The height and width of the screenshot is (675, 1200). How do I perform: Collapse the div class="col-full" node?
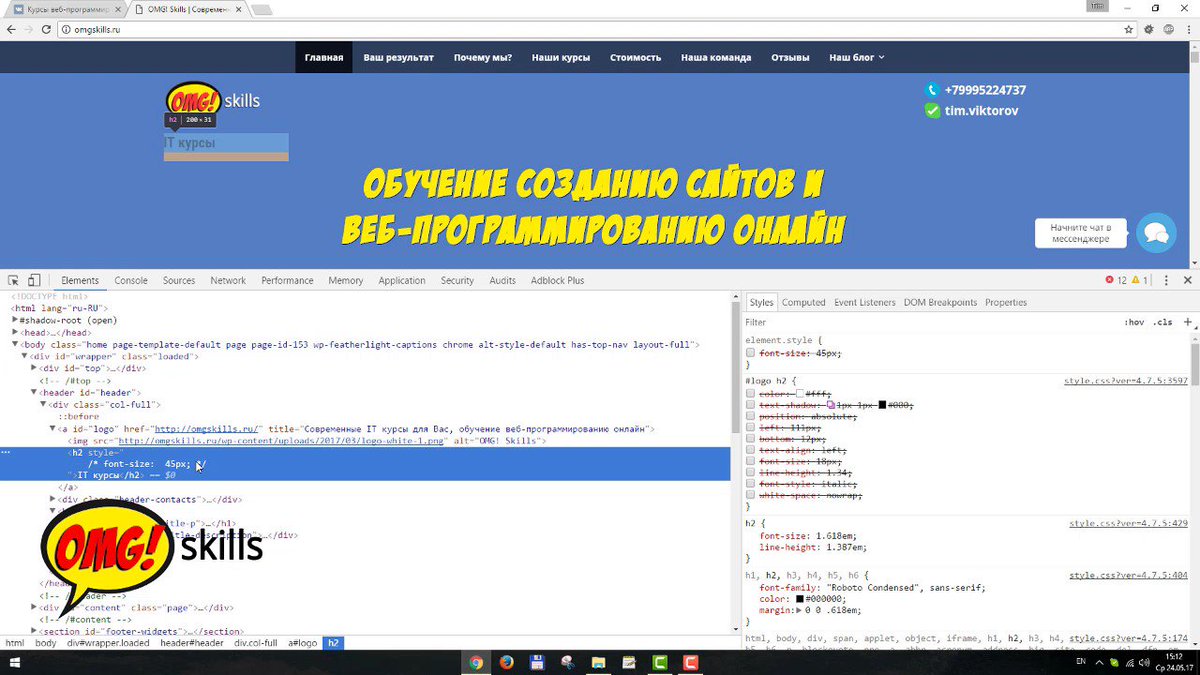[44, 405]
